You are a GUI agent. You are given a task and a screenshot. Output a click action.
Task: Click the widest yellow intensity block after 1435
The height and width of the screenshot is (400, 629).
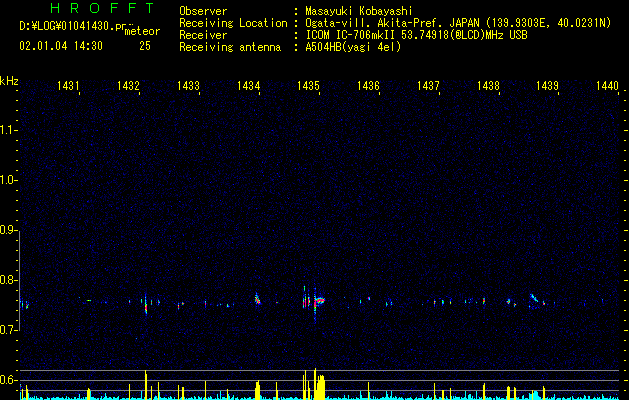(x=320, y=386)
